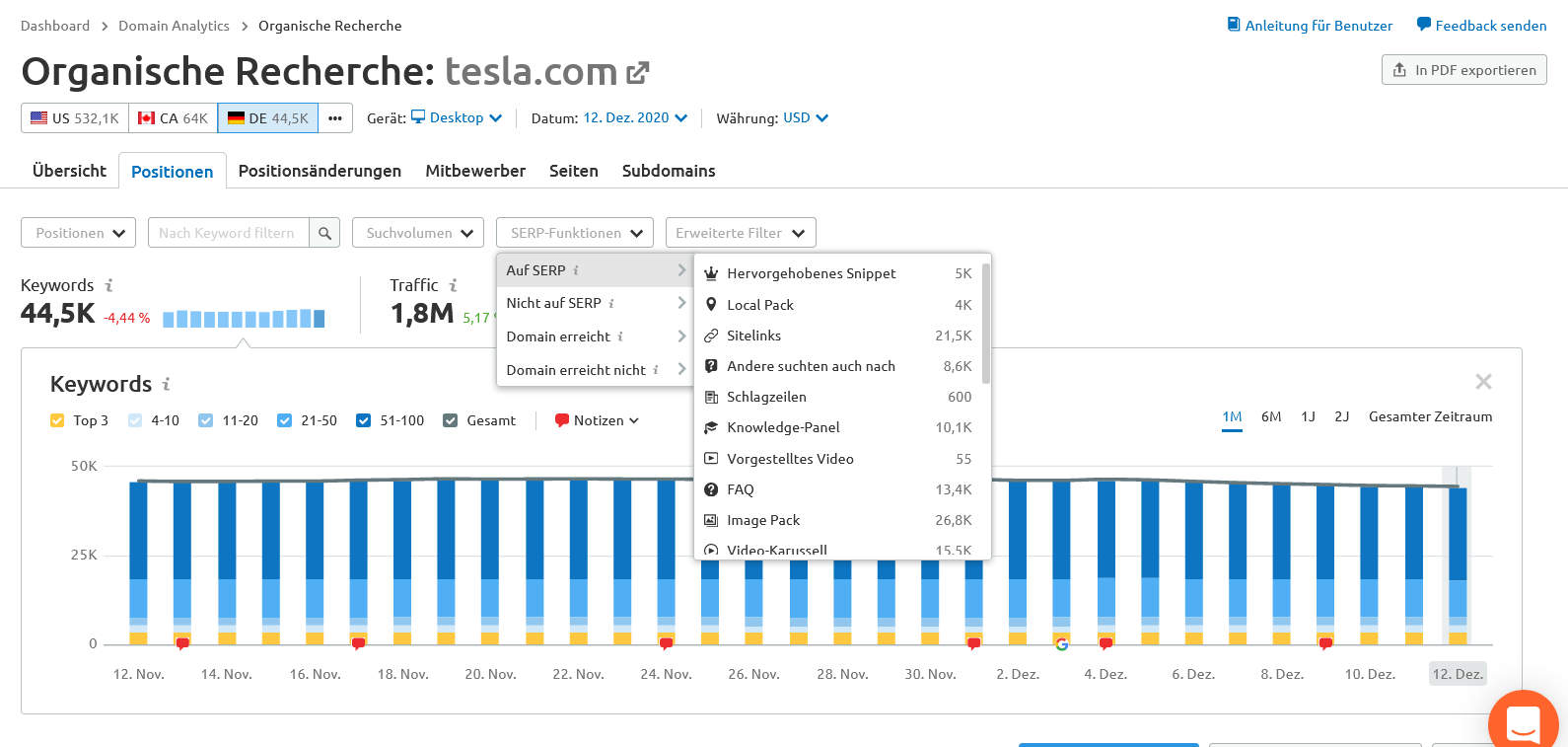This screenshot has width=1568, height=747.
Task: Click the Nach Keyword filtern input
Action: (229, 233)
